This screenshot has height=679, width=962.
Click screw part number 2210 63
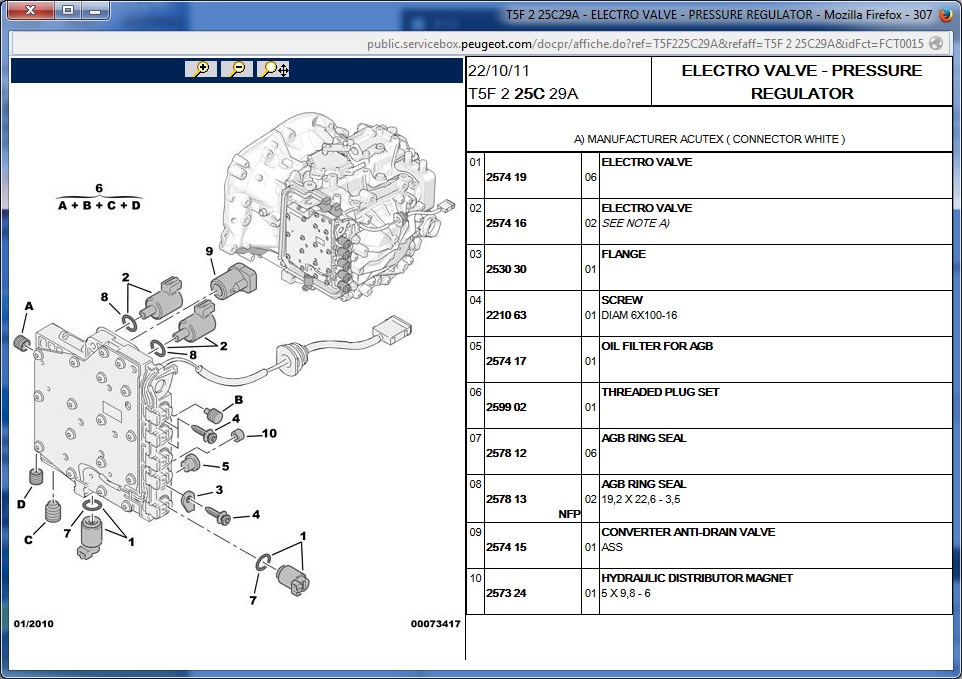pos(506,315)
